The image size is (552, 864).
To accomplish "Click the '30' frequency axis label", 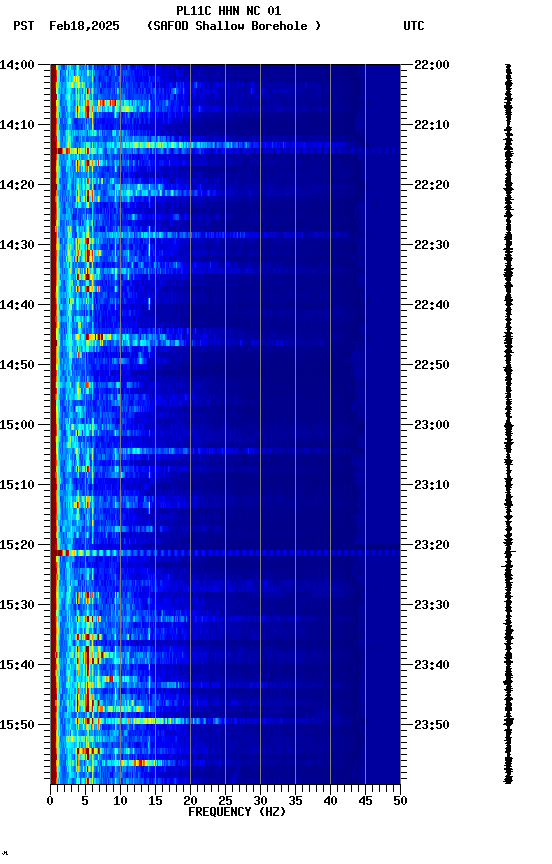I will coord(260,801).
